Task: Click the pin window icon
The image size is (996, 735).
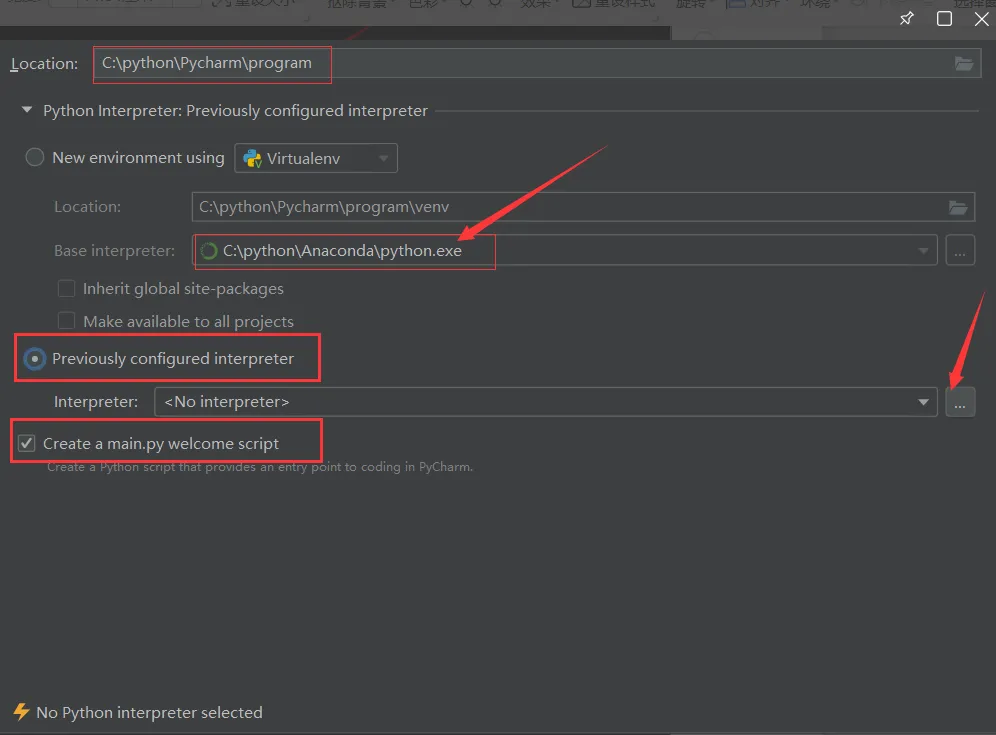Action: (906, 18)
